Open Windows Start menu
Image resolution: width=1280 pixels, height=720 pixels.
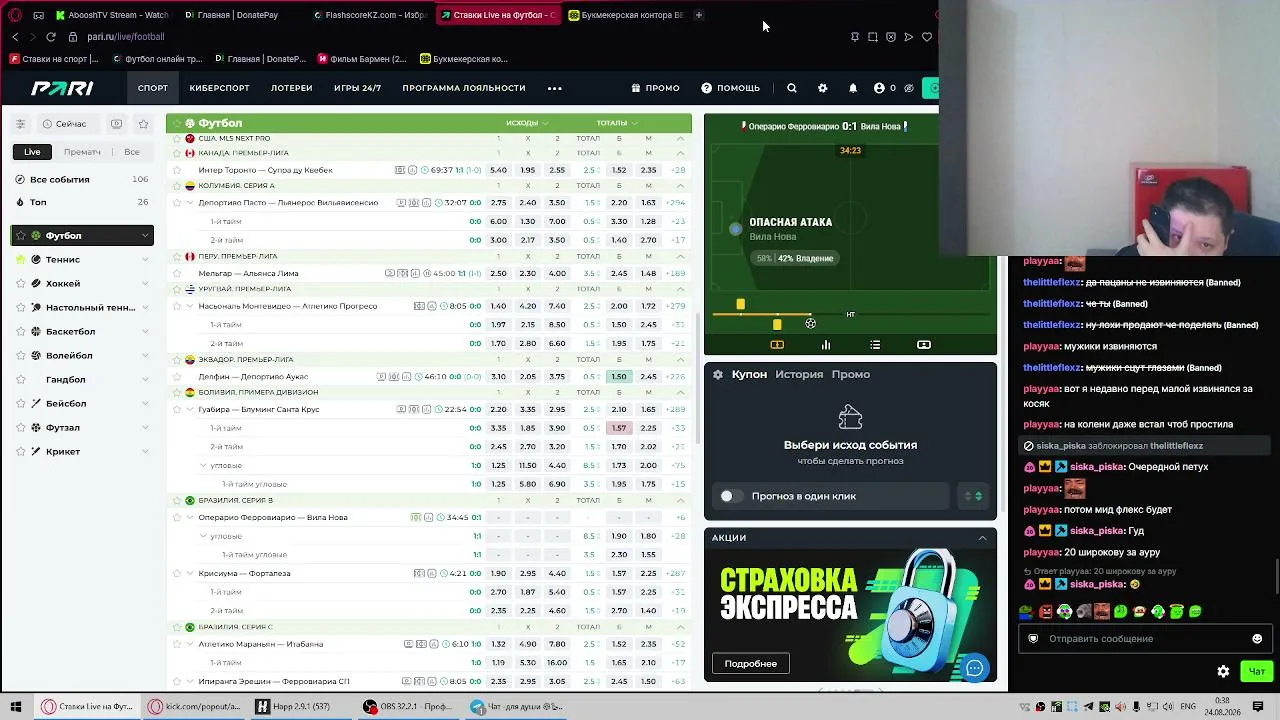coord(15,707)
